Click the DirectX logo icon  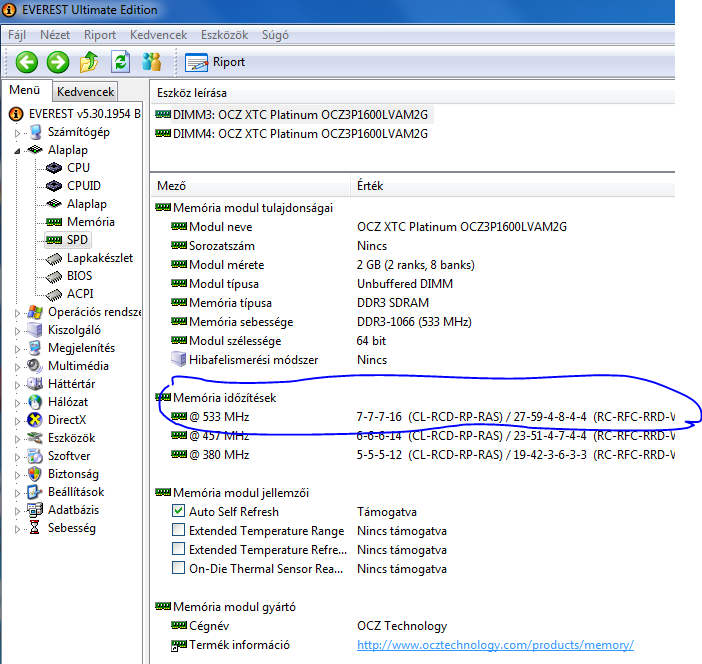coord(35,420)
